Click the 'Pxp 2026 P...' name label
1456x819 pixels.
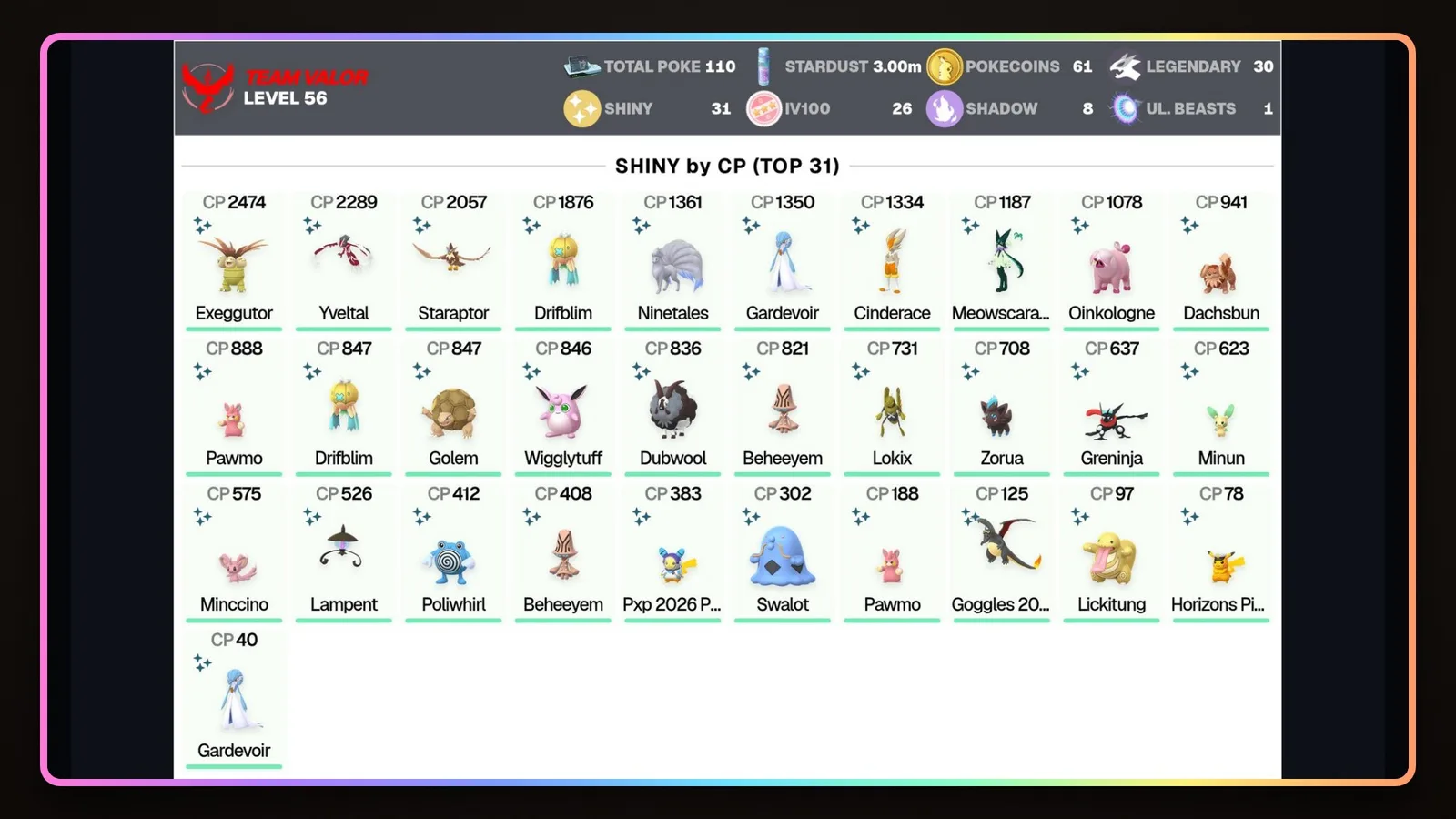(x=672, y=604)
